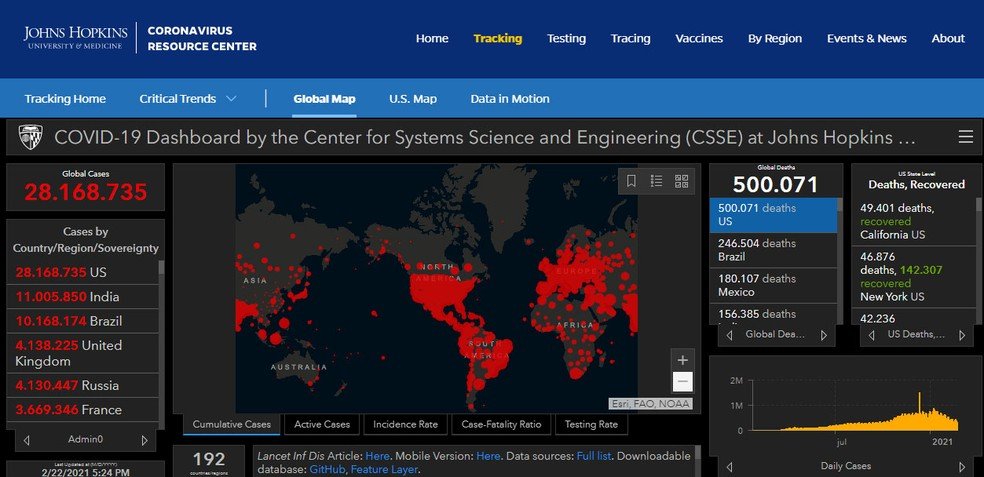Open the Feature Layer link
This screenshot has width=984, height=477.
tap(384, 469)
